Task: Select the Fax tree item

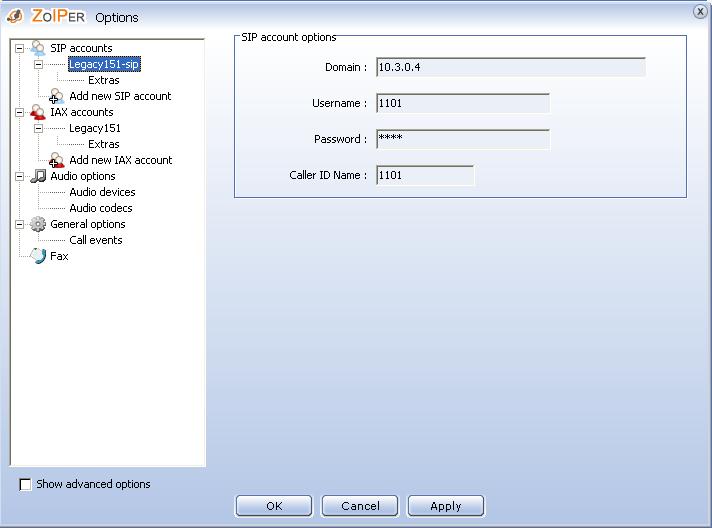Action: (59, 256)
